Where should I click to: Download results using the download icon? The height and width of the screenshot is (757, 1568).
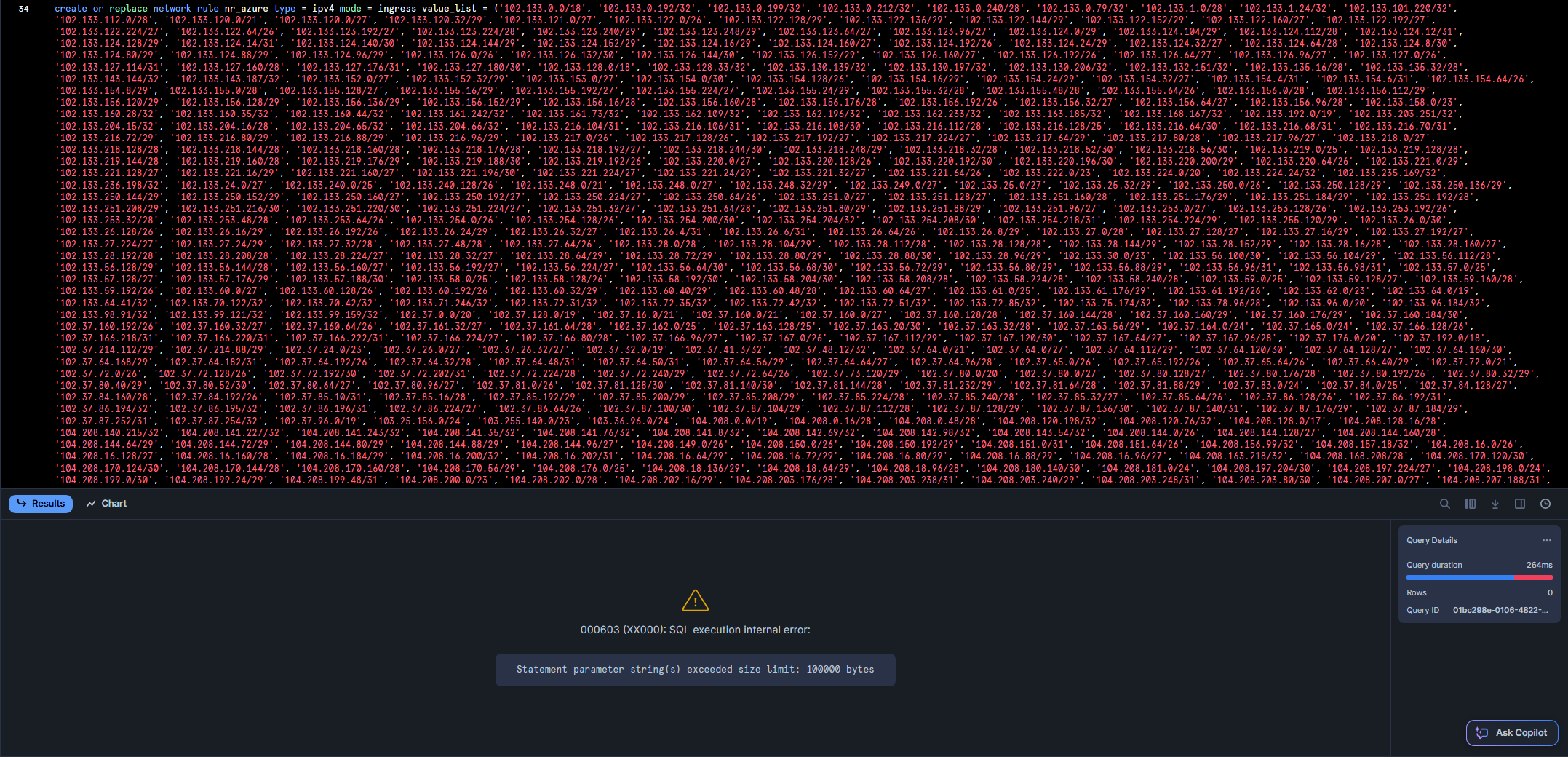pos(1495,504)
